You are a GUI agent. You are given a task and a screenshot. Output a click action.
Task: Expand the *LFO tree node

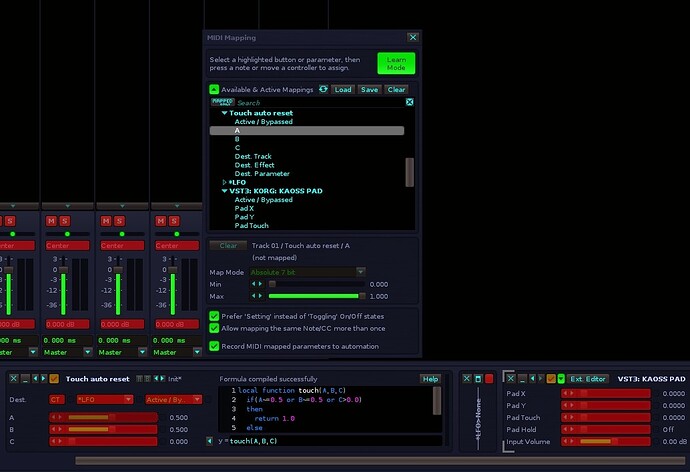coord(225,182)
